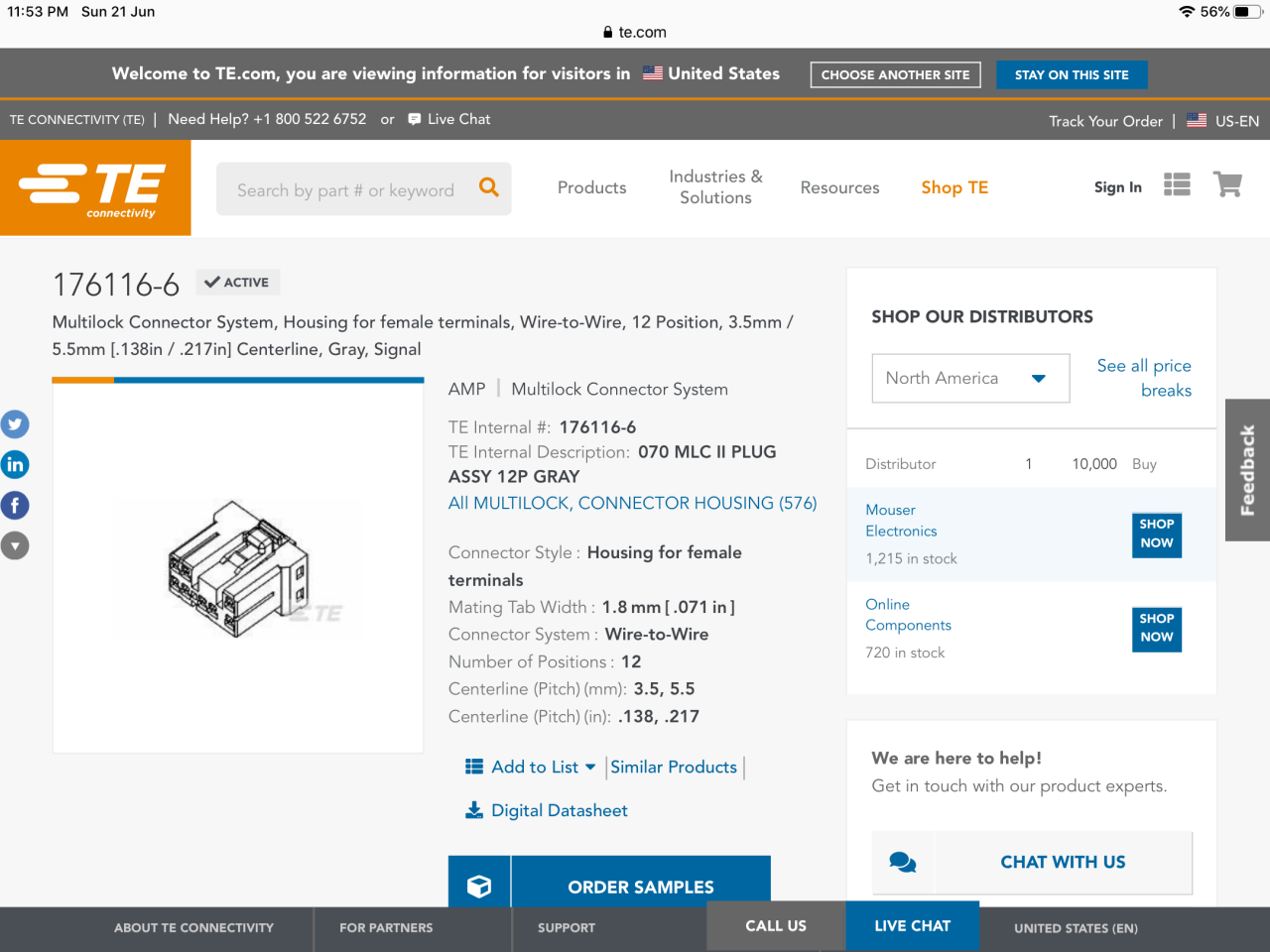The width and height of the screenshot is (1270, 952).
Task: Click Sign In
Action: click(x=1118, y=187)
